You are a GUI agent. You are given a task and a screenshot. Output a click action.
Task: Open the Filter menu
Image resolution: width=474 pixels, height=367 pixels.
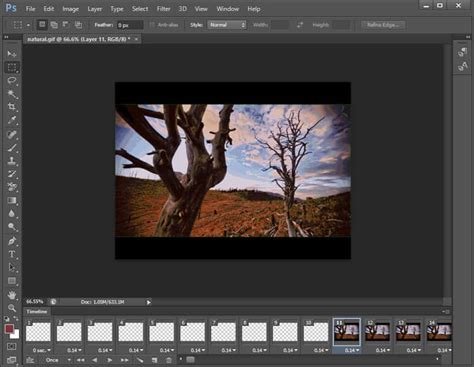[163, 9]
